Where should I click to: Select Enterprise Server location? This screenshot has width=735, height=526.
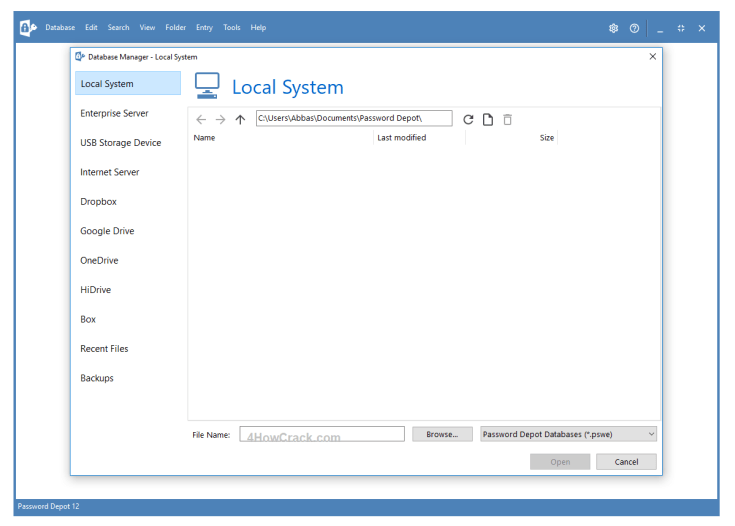[x=114, y=113]
